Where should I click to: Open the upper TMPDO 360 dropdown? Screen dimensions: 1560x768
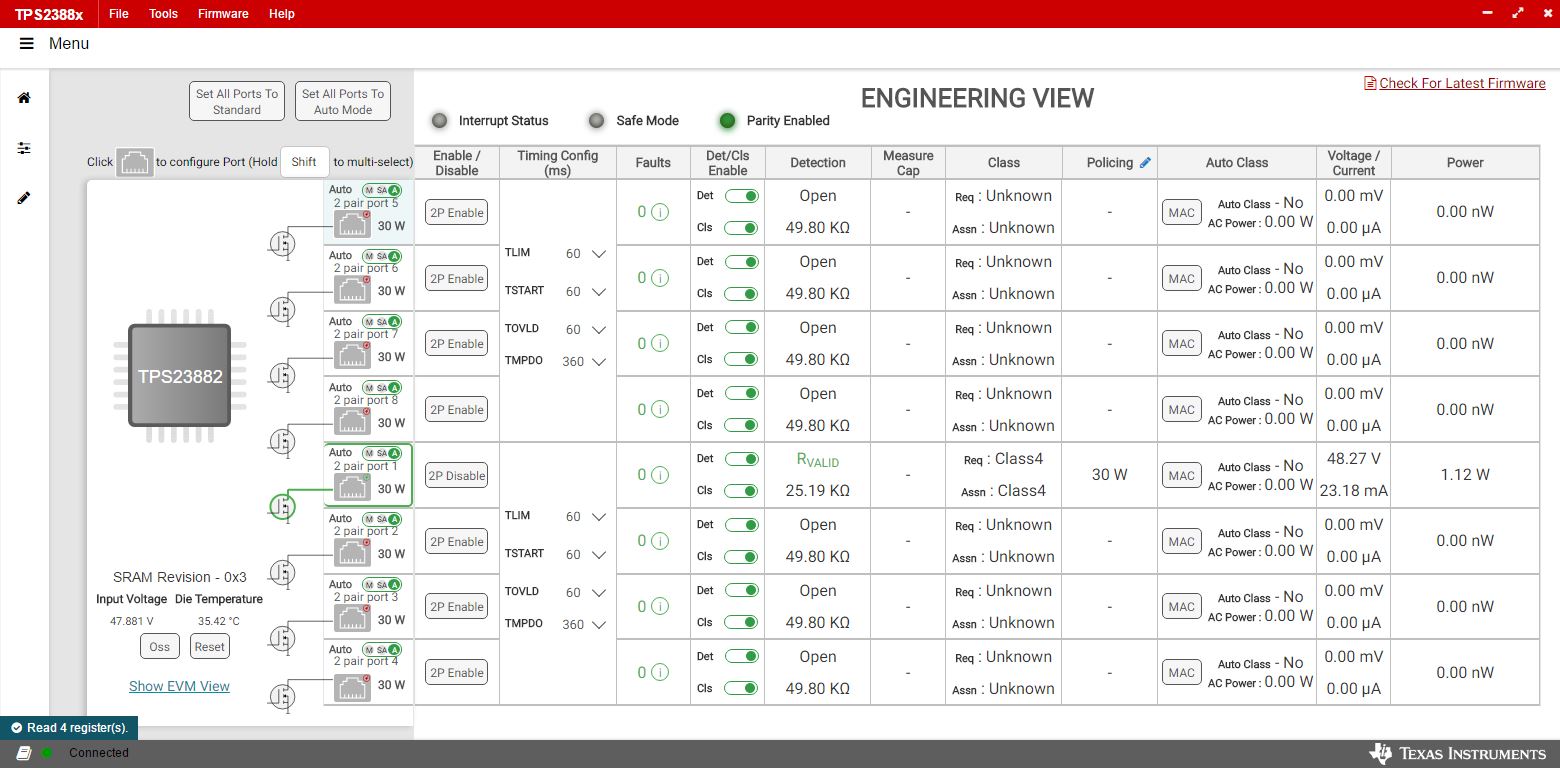click(598, 362)
